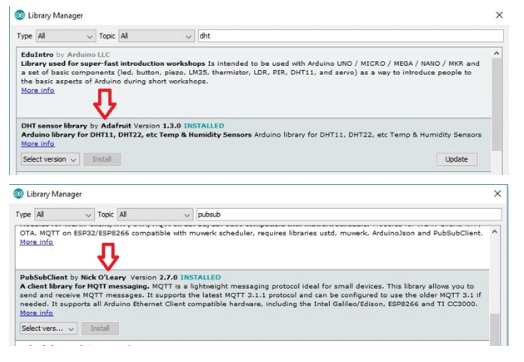The height and width of the screenshot is (362, 524).
Task: Select the PubSubClient library title
Action: point(43,277)
